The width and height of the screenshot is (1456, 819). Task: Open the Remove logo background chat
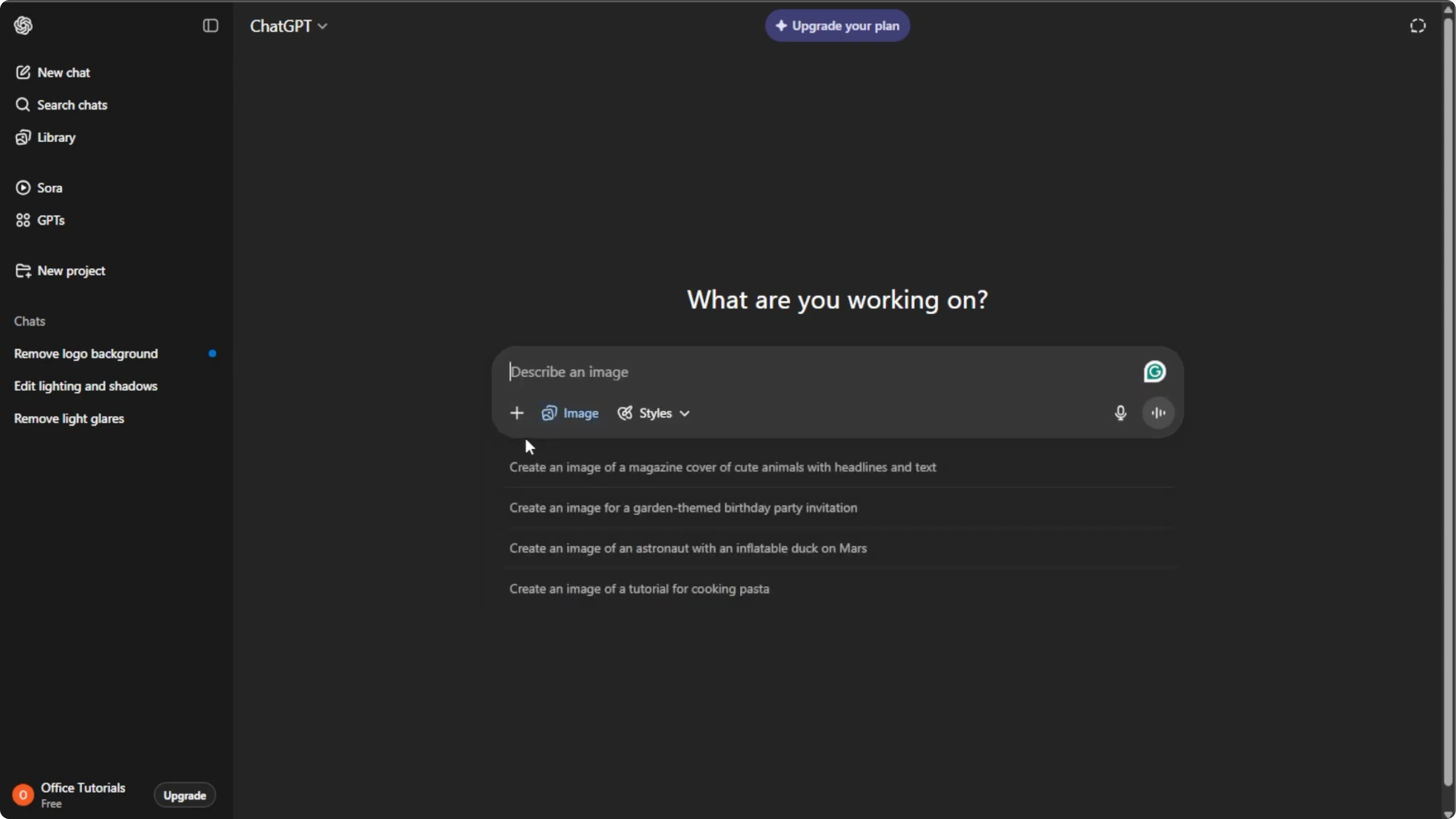[x=116, y=354]
